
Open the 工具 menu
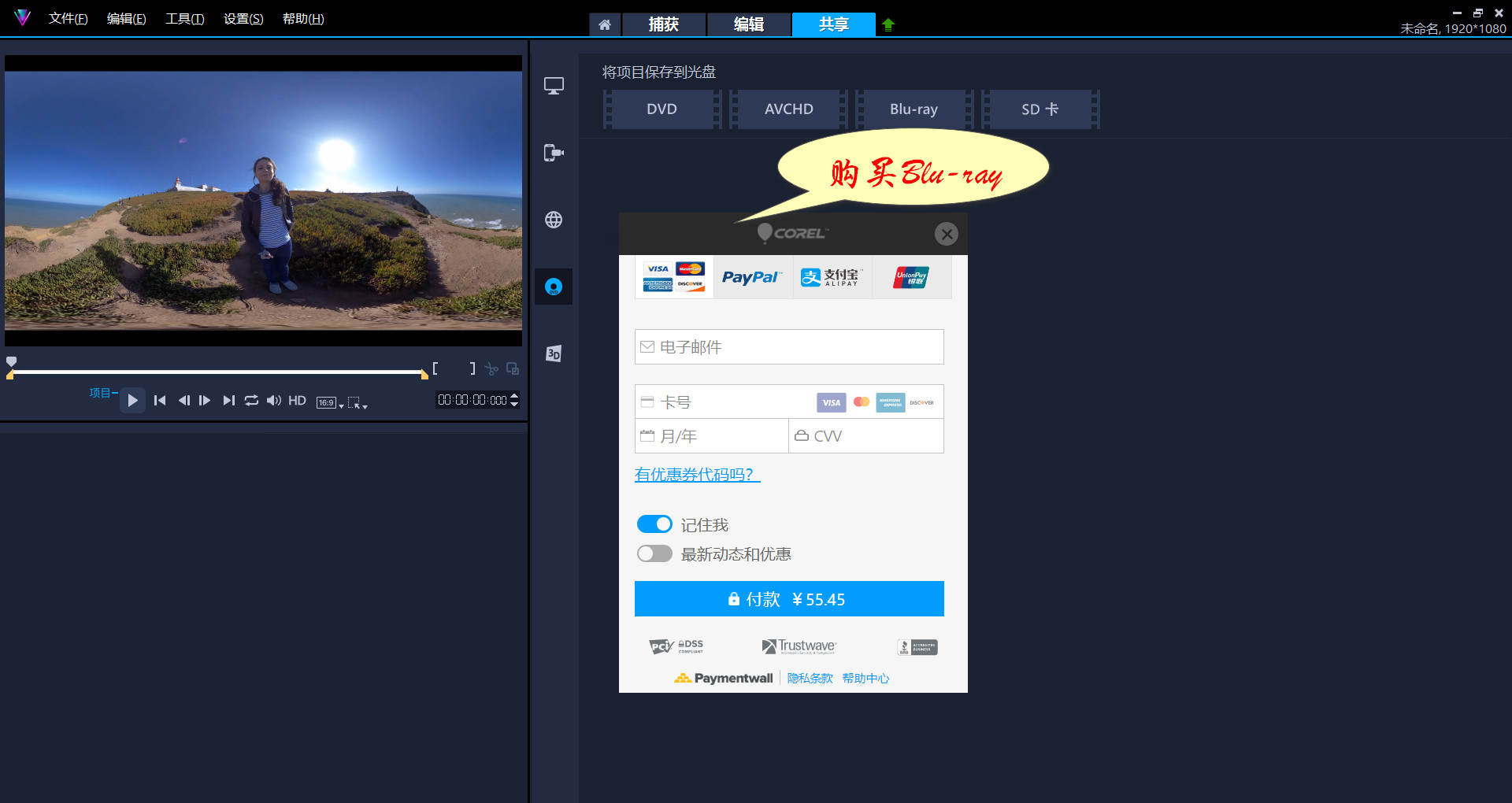point(184,18)
